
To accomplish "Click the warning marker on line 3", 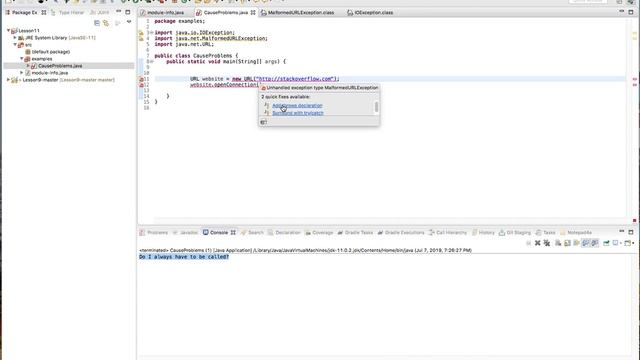I will (x=141, y=33).
